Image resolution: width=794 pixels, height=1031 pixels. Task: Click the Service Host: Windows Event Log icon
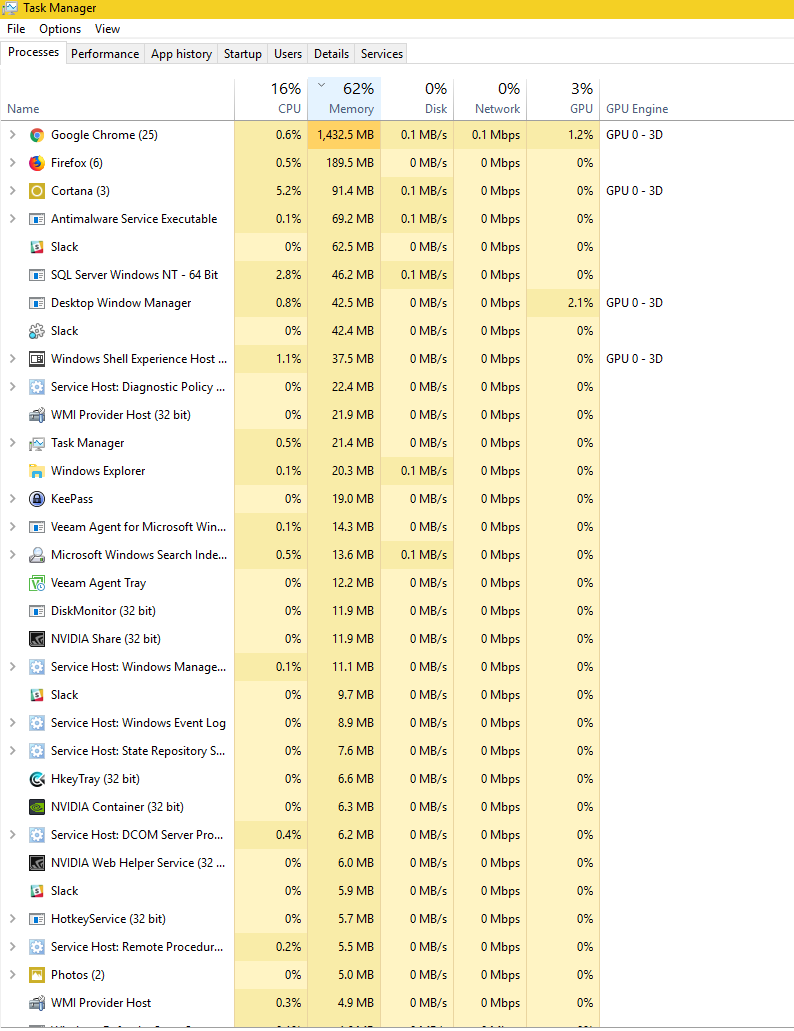(37, 723)
